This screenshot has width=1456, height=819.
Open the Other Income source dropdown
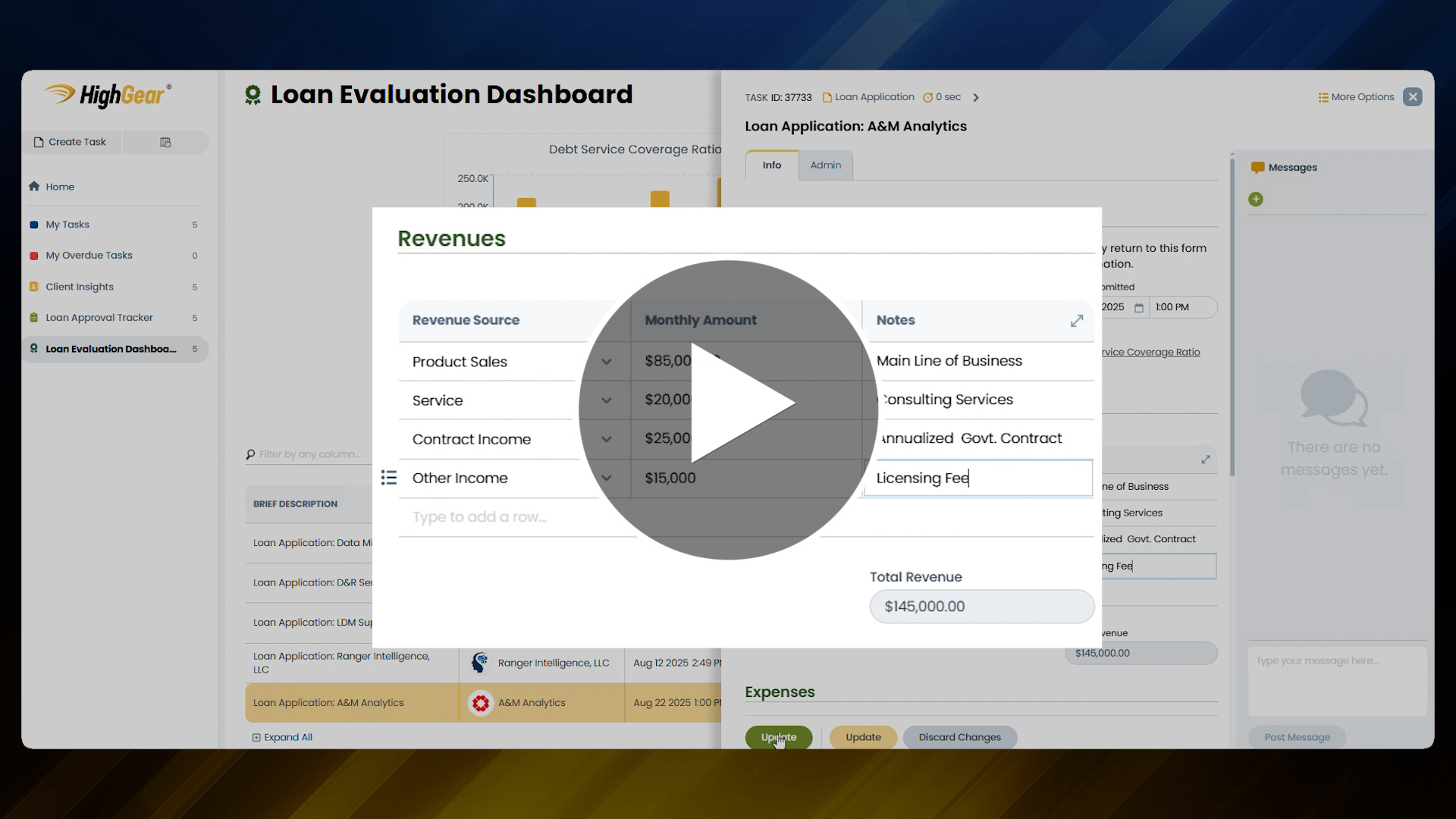[607, 478]
